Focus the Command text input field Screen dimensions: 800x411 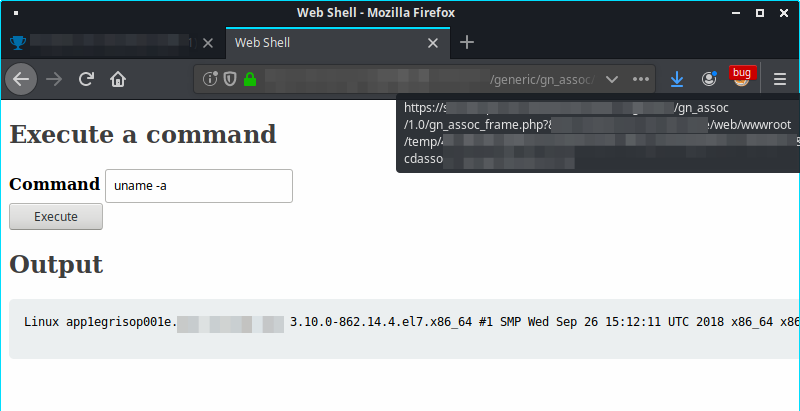coord(198,186)
